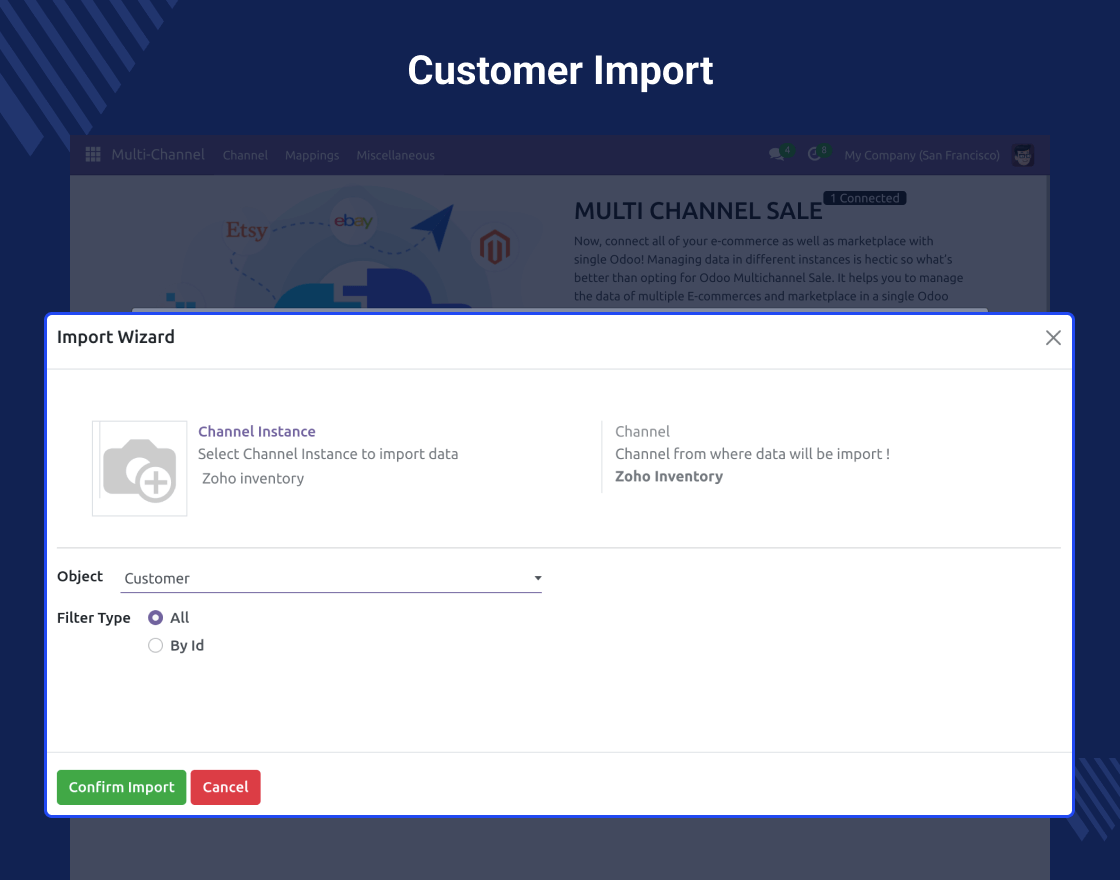
Task: Click Confirm Import button
Action: 121,787
